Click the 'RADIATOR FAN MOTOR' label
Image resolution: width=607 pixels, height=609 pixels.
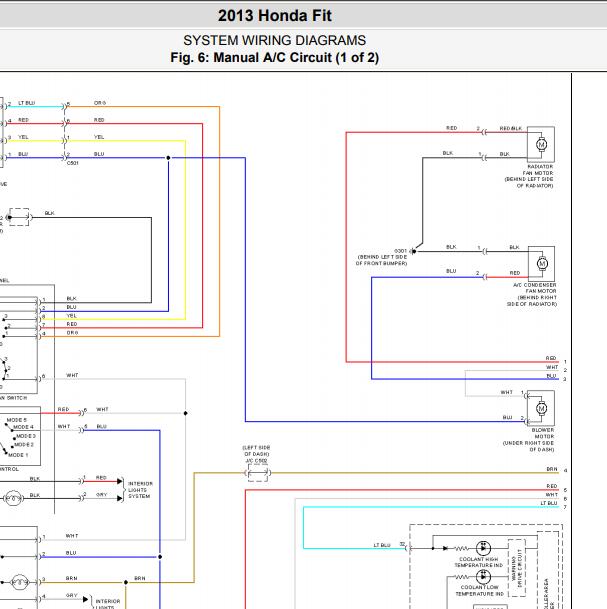pos(540,170)
